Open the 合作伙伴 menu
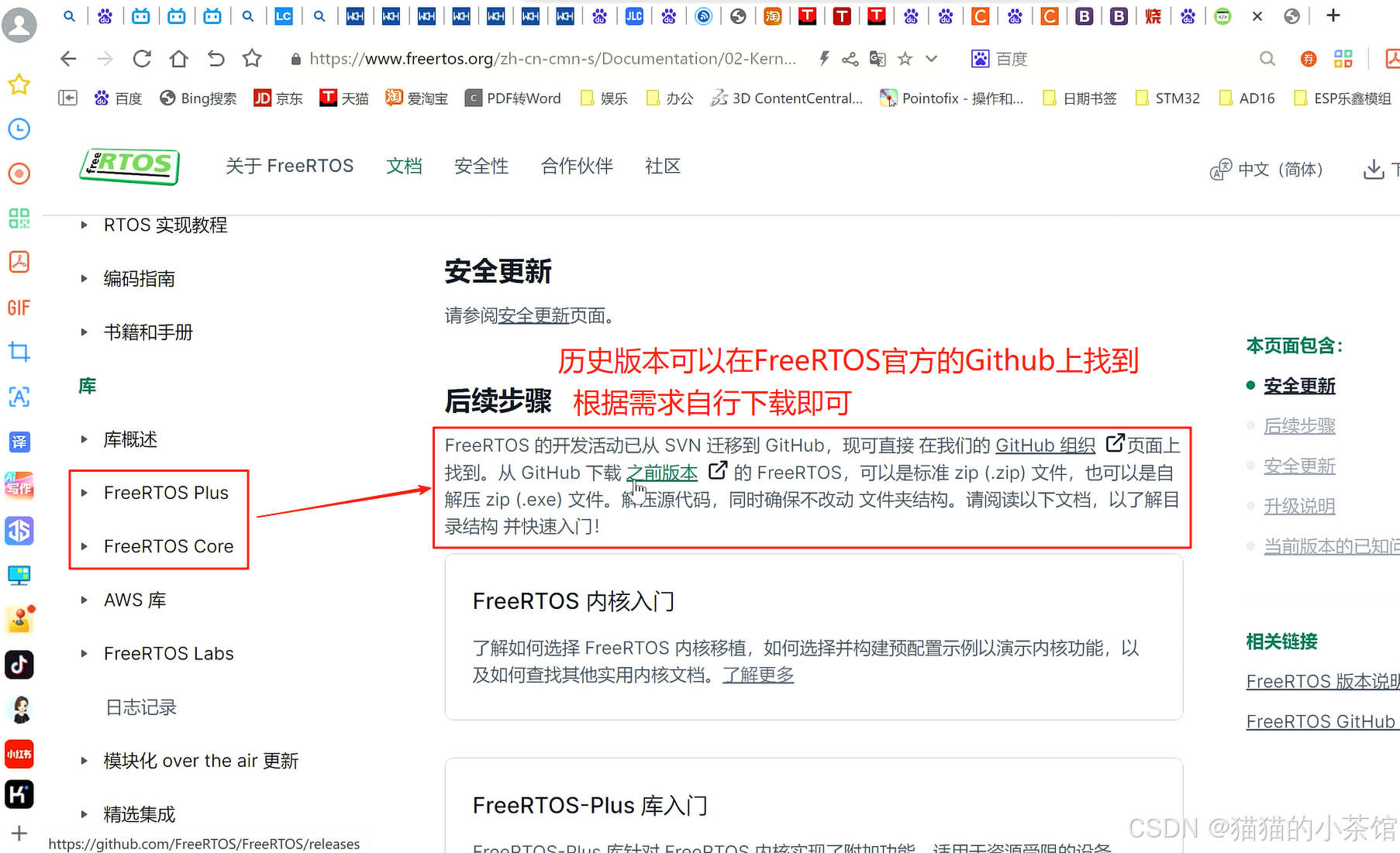This screenshot has width=1400, height=853. click(577, 166)
